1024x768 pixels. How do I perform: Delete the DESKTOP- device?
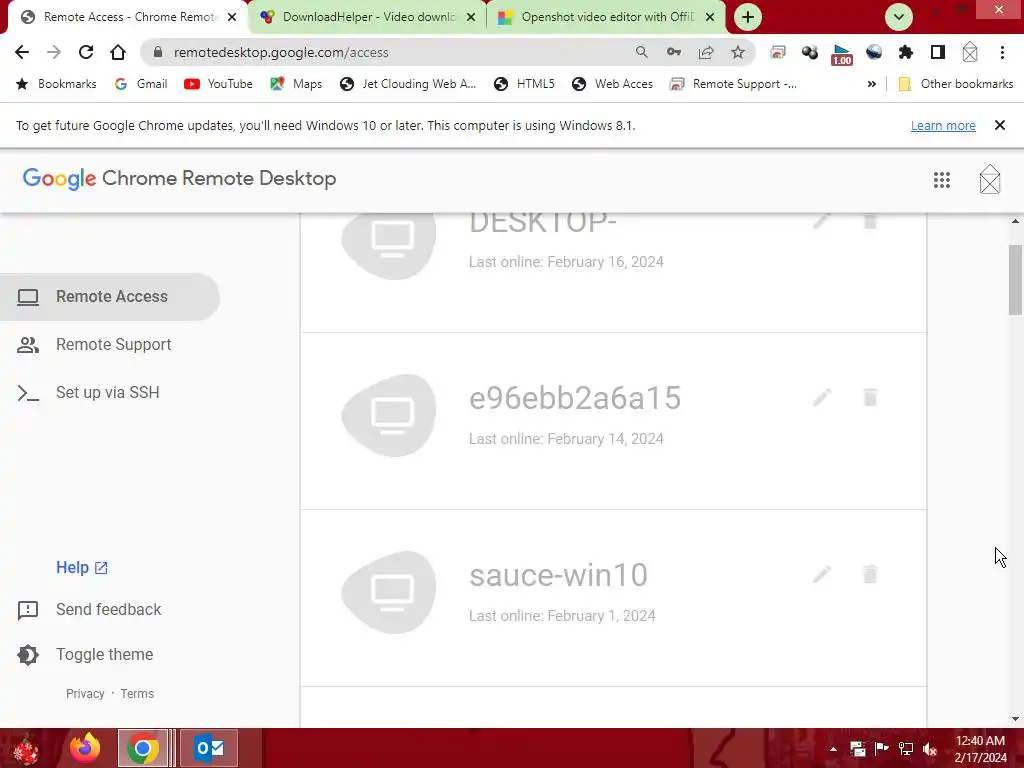pos(870,221)
